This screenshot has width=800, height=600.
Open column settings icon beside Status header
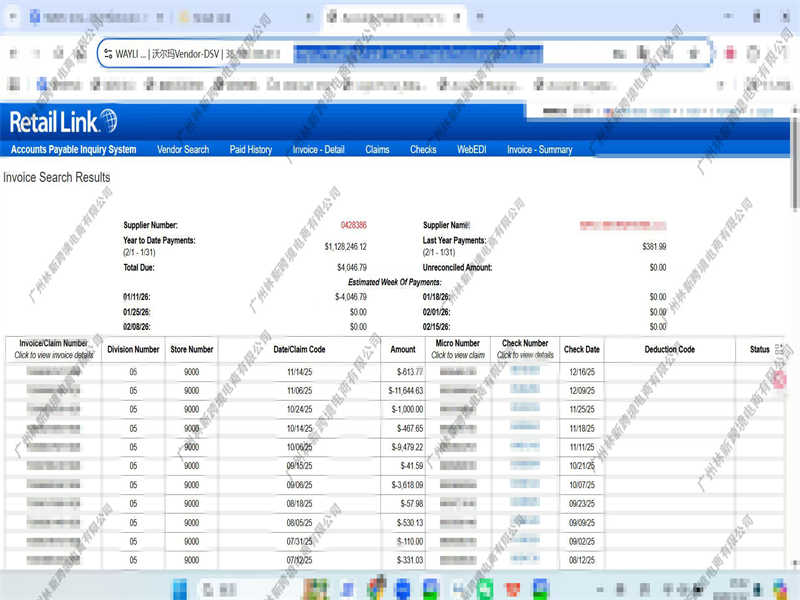pyautogui.click(x=779, y=349)
